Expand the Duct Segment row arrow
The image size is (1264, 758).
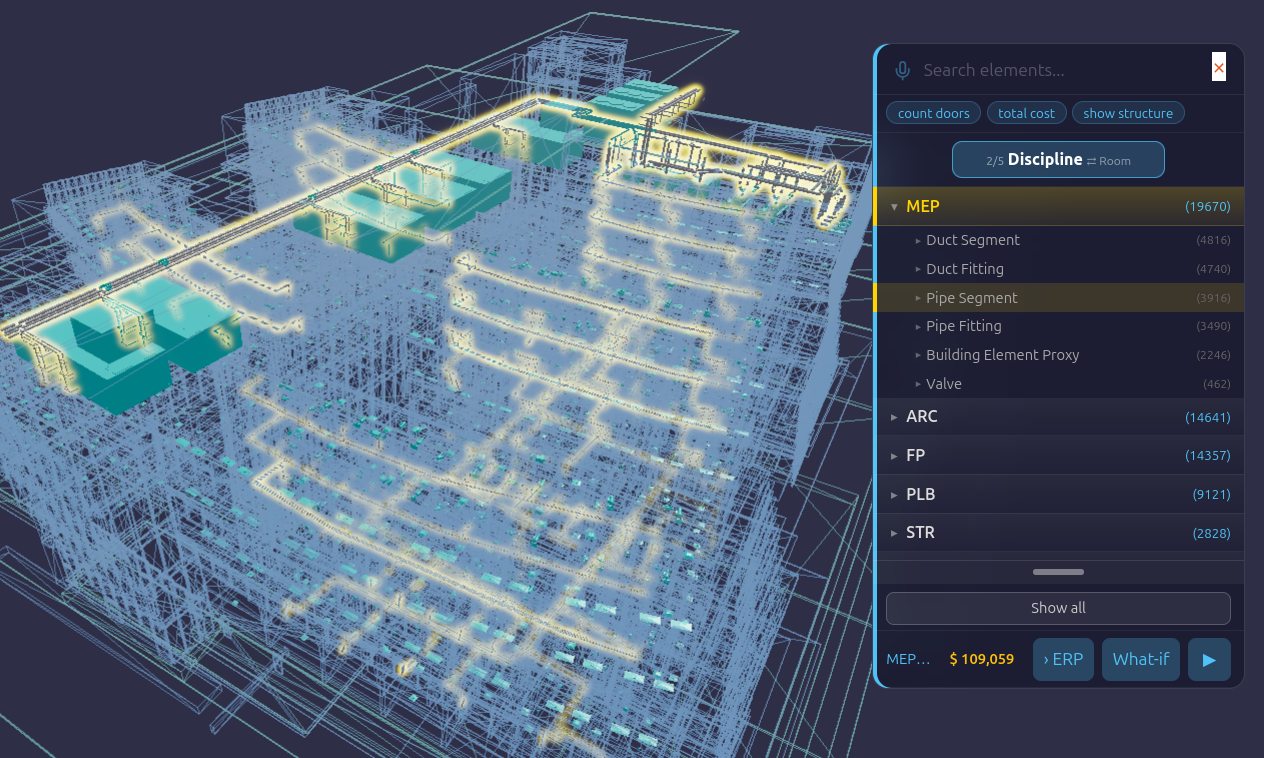918,240
